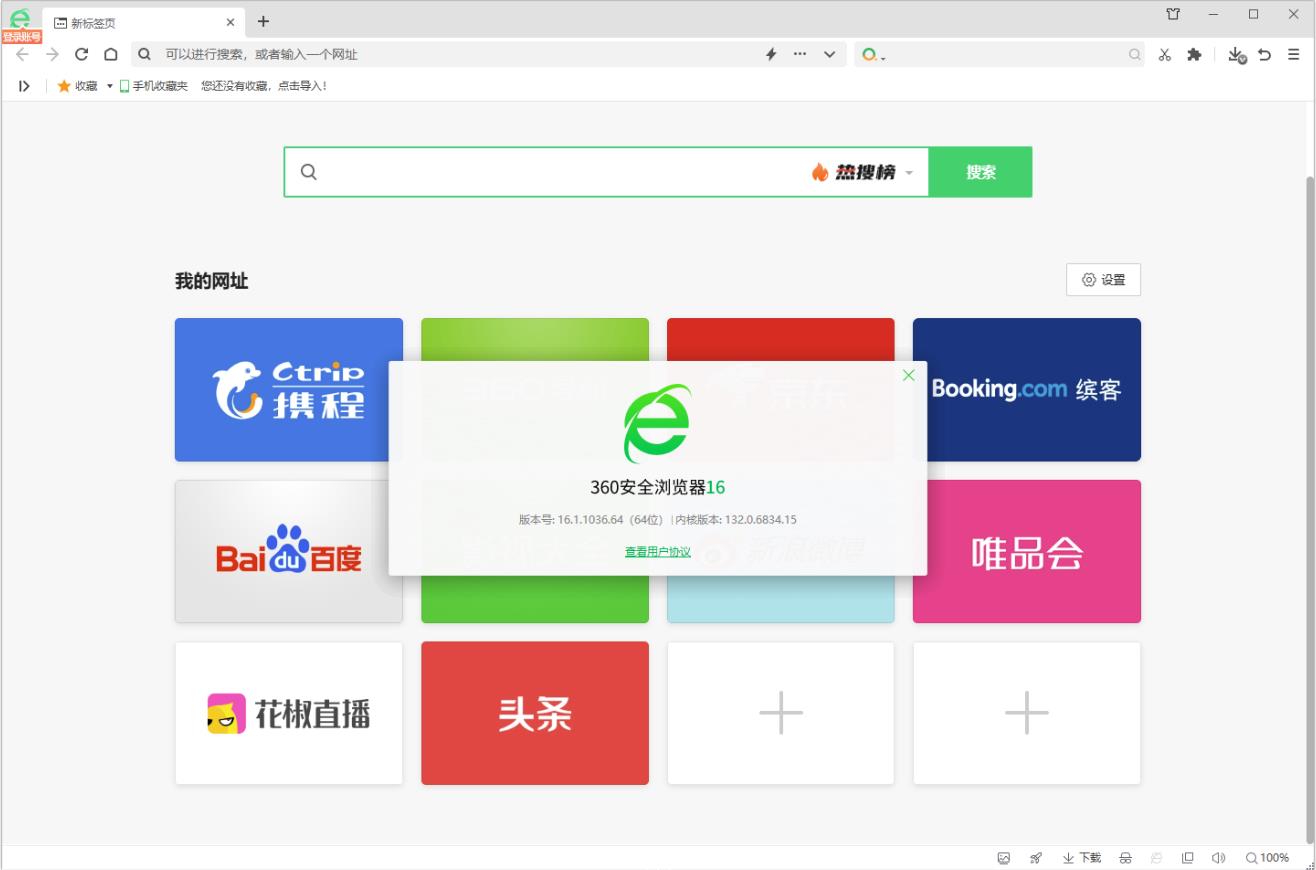
Task: Toggle the split-screen icon in status bar
Action: pos(1187,857)
